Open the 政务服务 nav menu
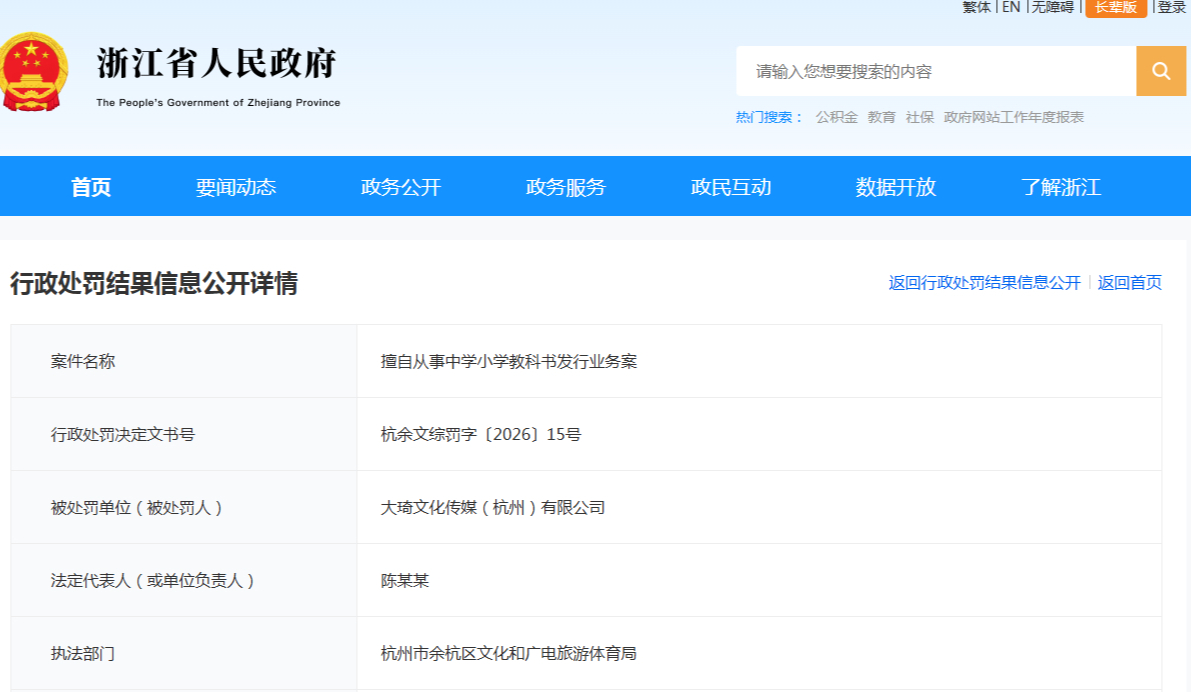This screenshot has width=1191, height=692. tap(566, 187)
